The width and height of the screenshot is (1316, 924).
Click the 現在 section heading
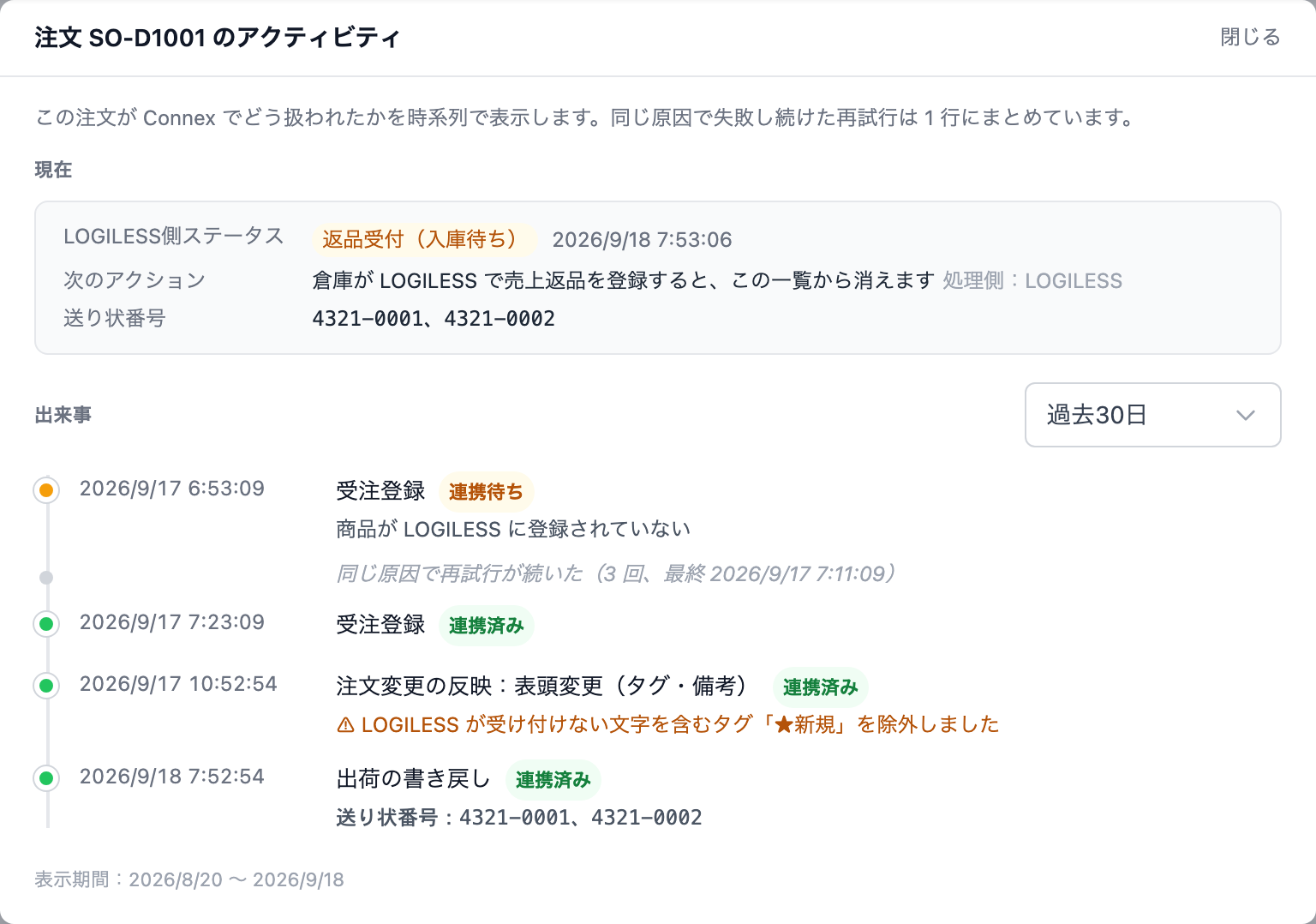53,170
